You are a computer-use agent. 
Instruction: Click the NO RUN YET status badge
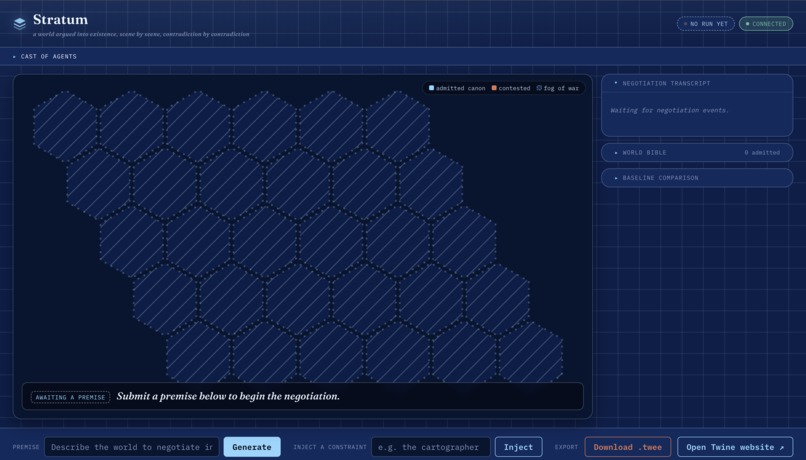(705, 24)
